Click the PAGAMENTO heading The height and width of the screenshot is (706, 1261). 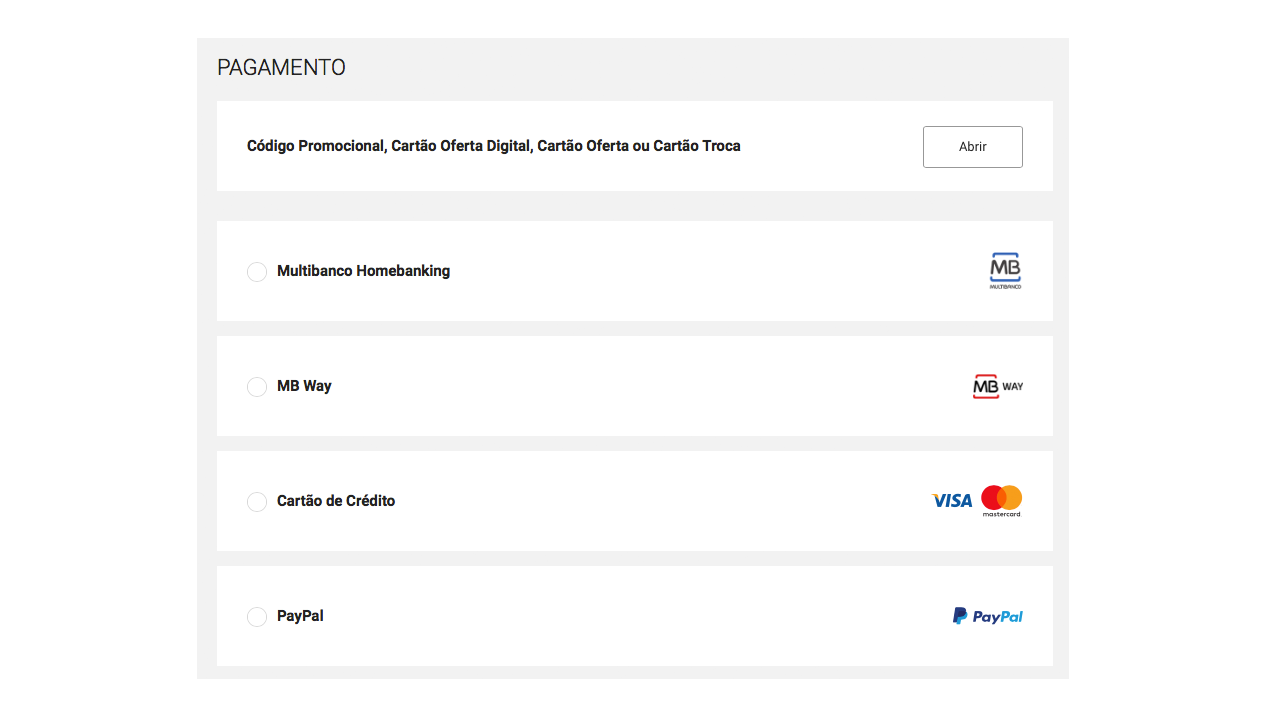pos(281,67)
